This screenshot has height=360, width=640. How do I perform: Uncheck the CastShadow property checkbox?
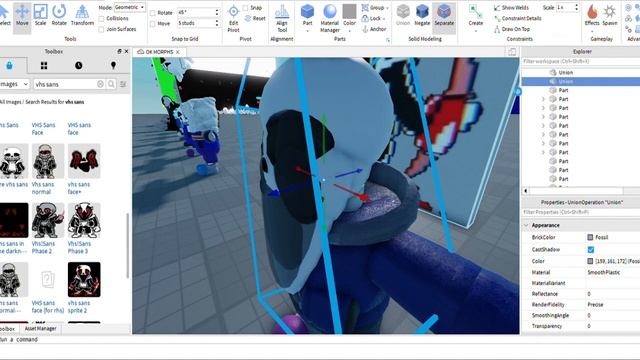coord(591,249)
